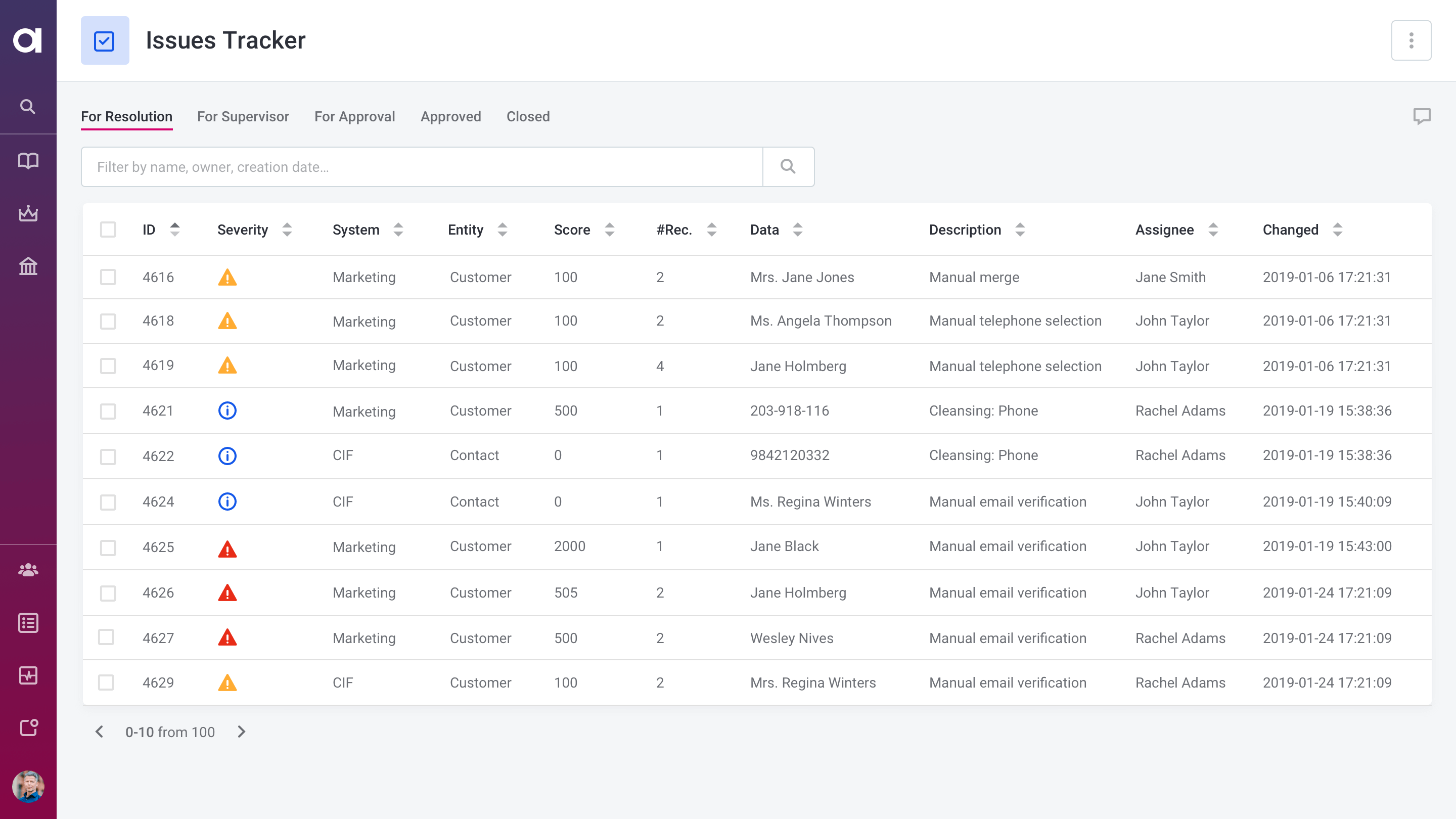Click the three-dot more options button

click(1411, 40)
